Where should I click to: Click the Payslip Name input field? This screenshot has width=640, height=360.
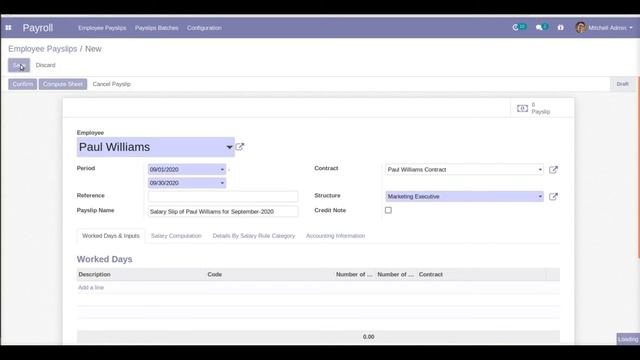(x=223, y=211)
